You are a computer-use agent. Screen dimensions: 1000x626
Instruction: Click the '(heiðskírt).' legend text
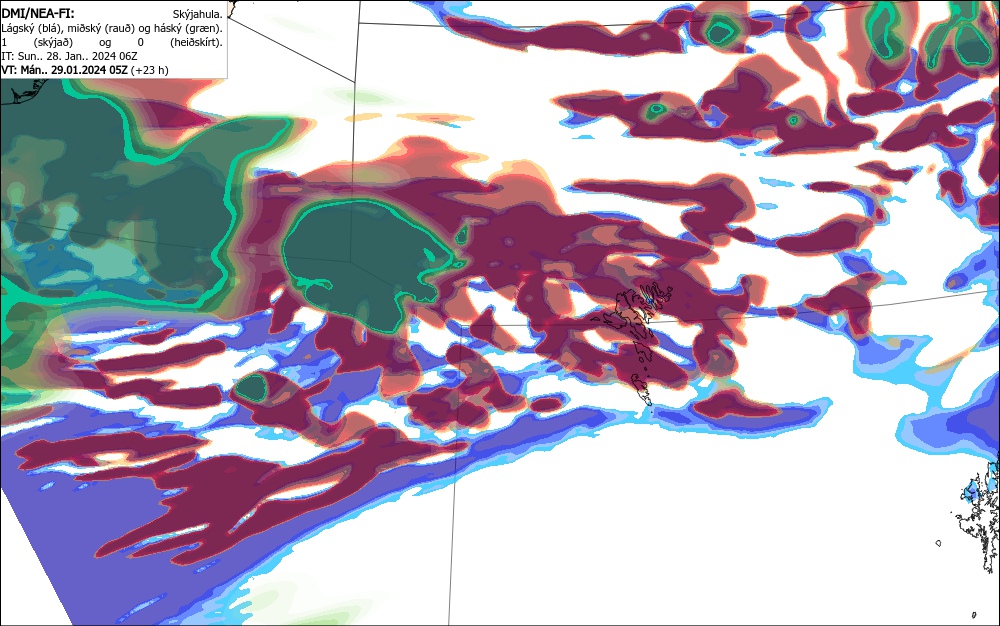pyautogui.click(x=196, y=42)
